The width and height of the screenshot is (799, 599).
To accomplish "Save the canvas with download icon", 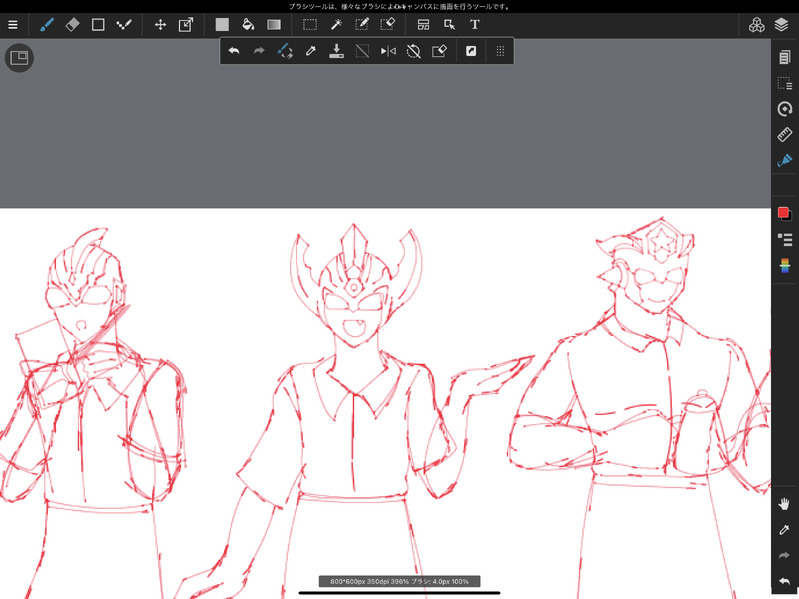I will coord(336,51).
